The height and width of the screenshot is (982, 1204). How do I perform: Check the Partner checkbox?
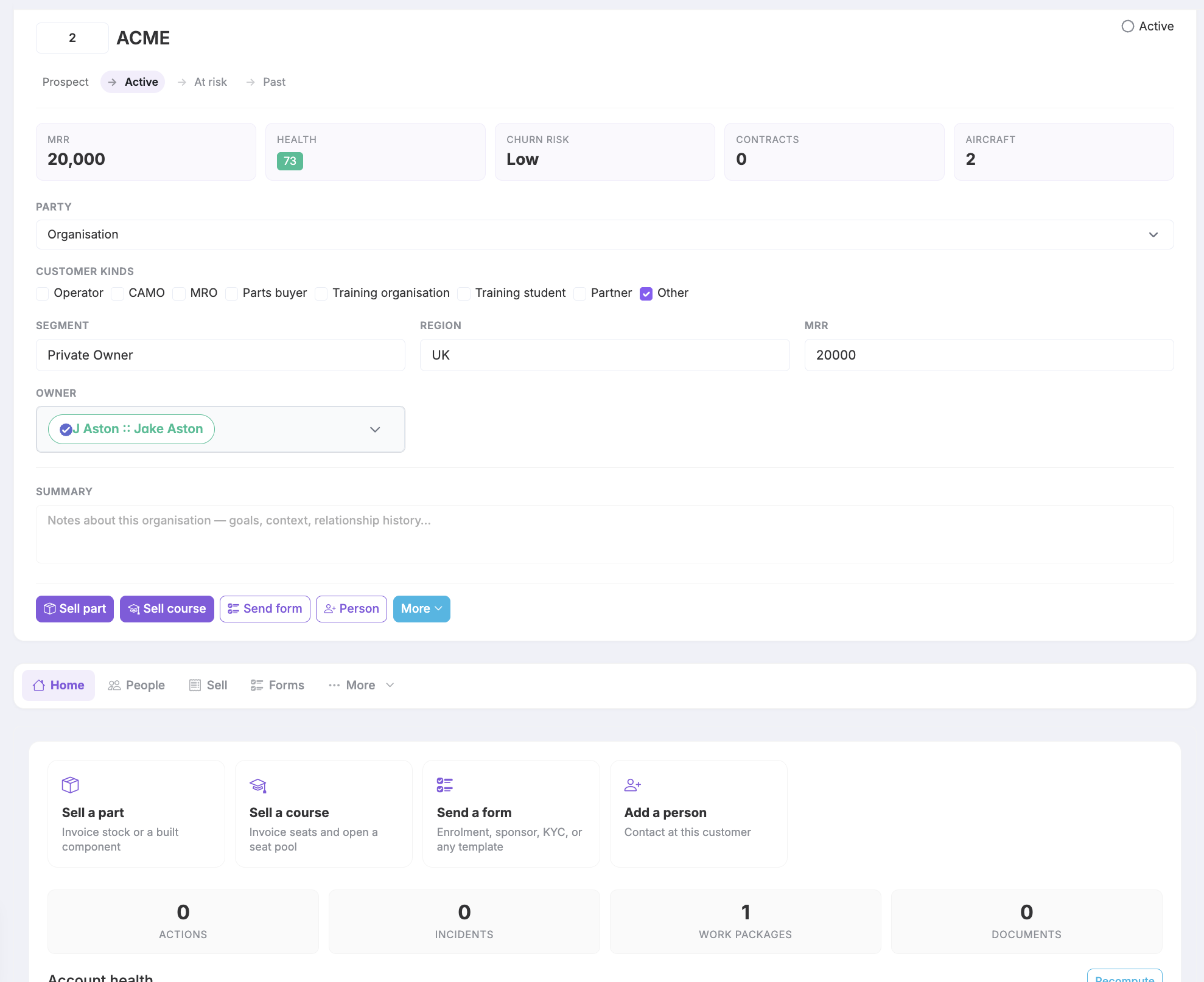point(580,294)
